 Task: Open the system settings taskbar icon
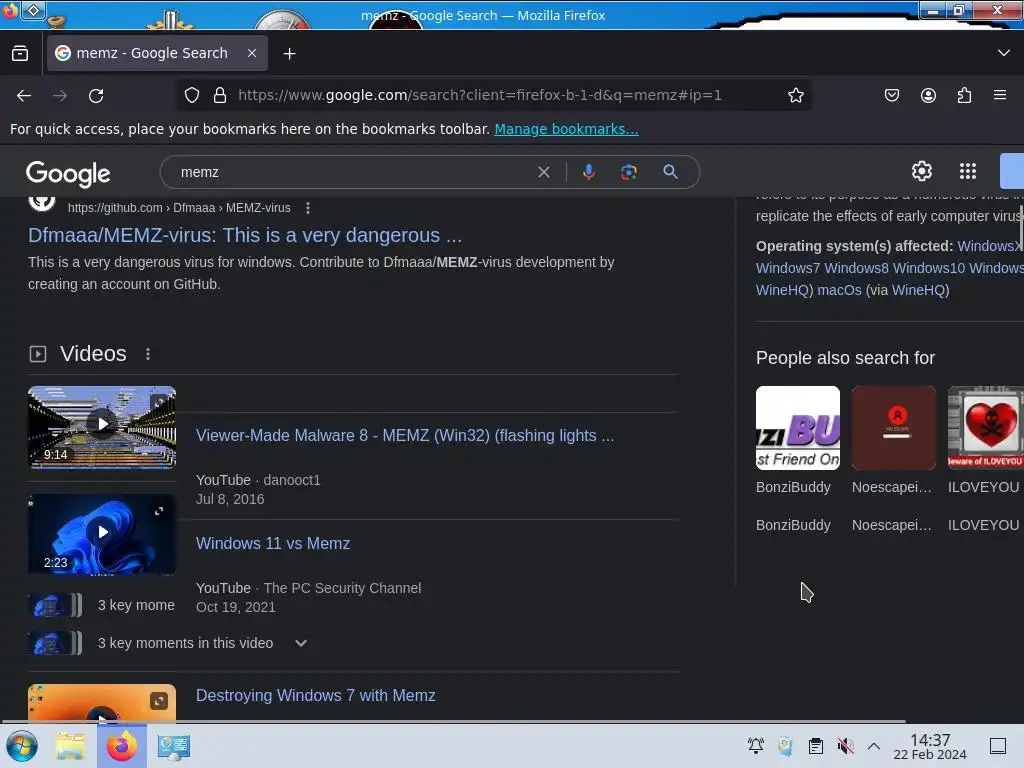(173, 746)
